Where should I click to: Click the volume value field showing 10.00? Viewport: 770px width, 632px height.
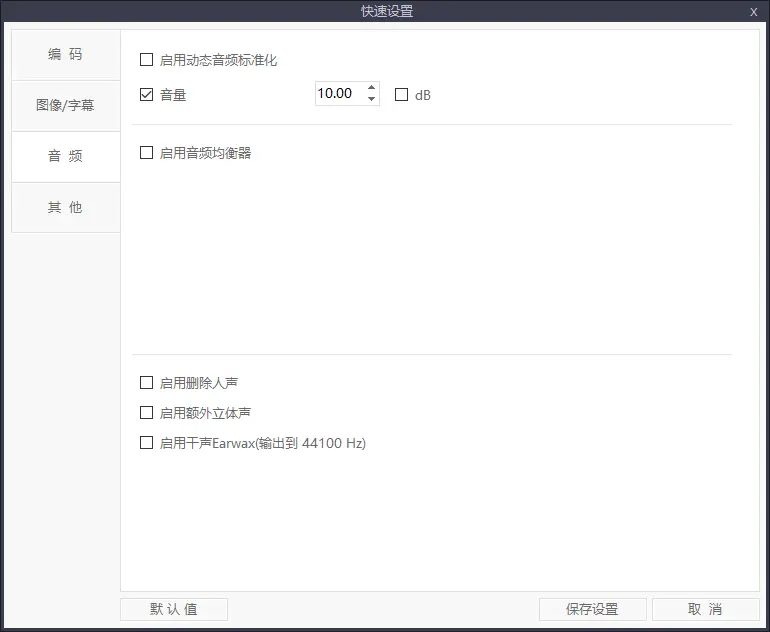coord(338,94)
